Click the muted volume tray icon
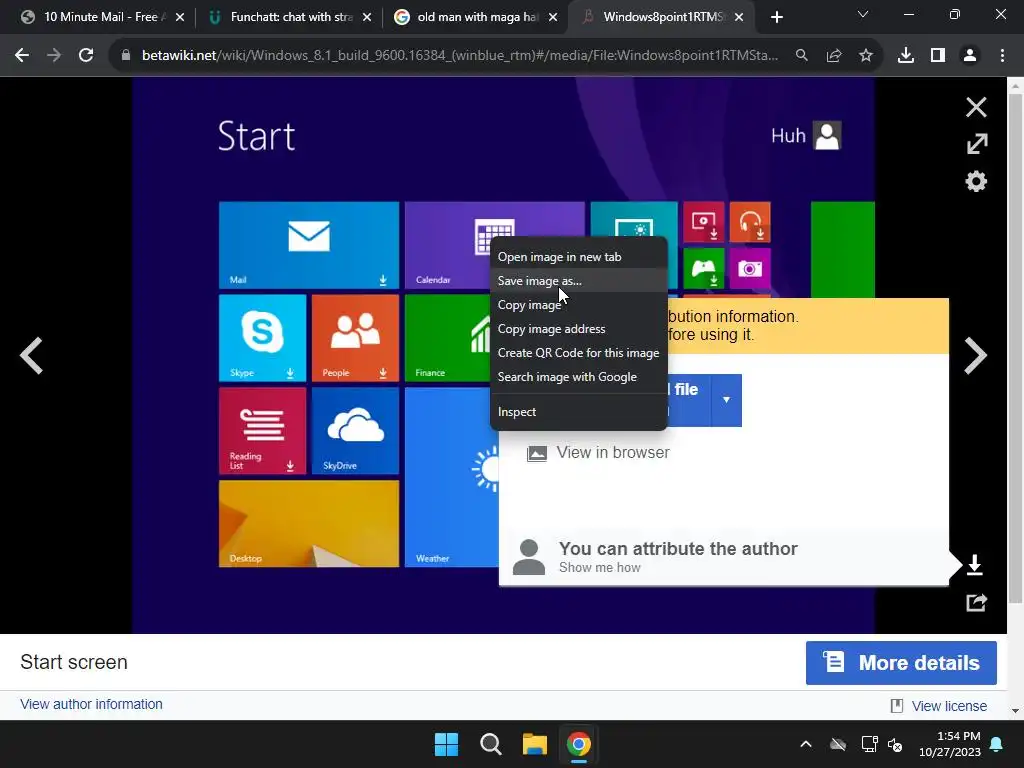1024x768 pixels. 895,744
